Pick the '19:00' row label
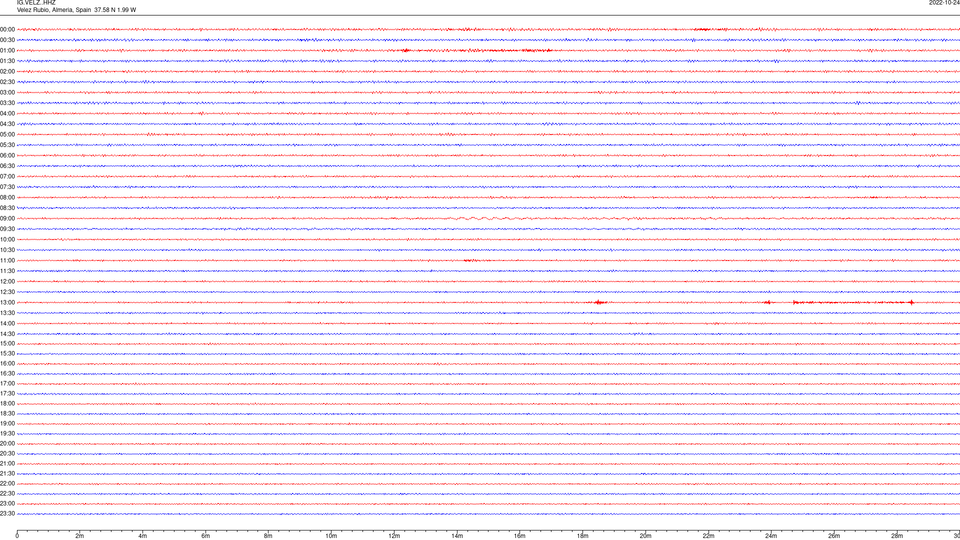Viewport: 960px width, 540px height. click(7, 424)
